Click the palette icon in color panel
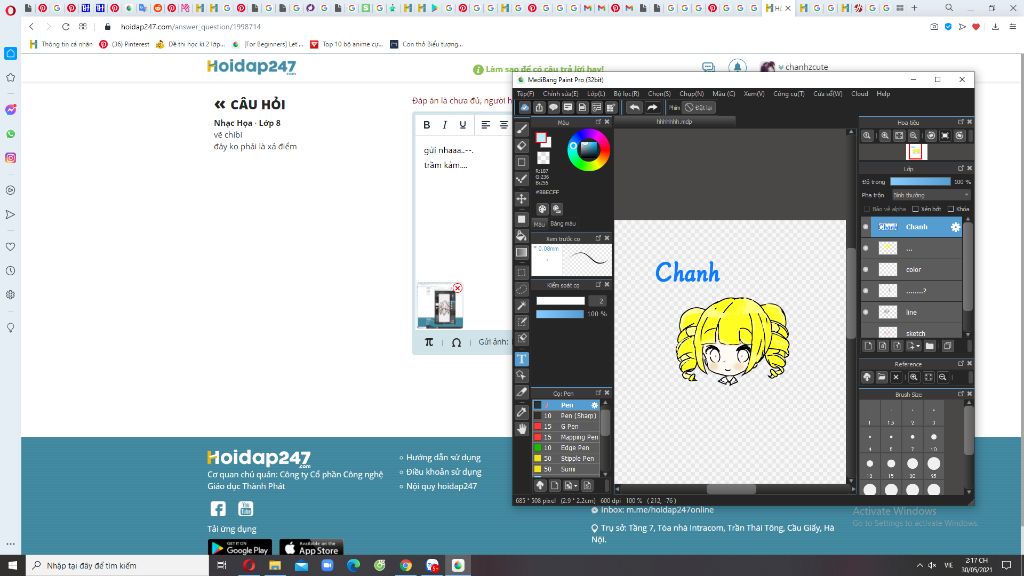The width and height of the screenshot is (1024, 576). tap(542, 209)
